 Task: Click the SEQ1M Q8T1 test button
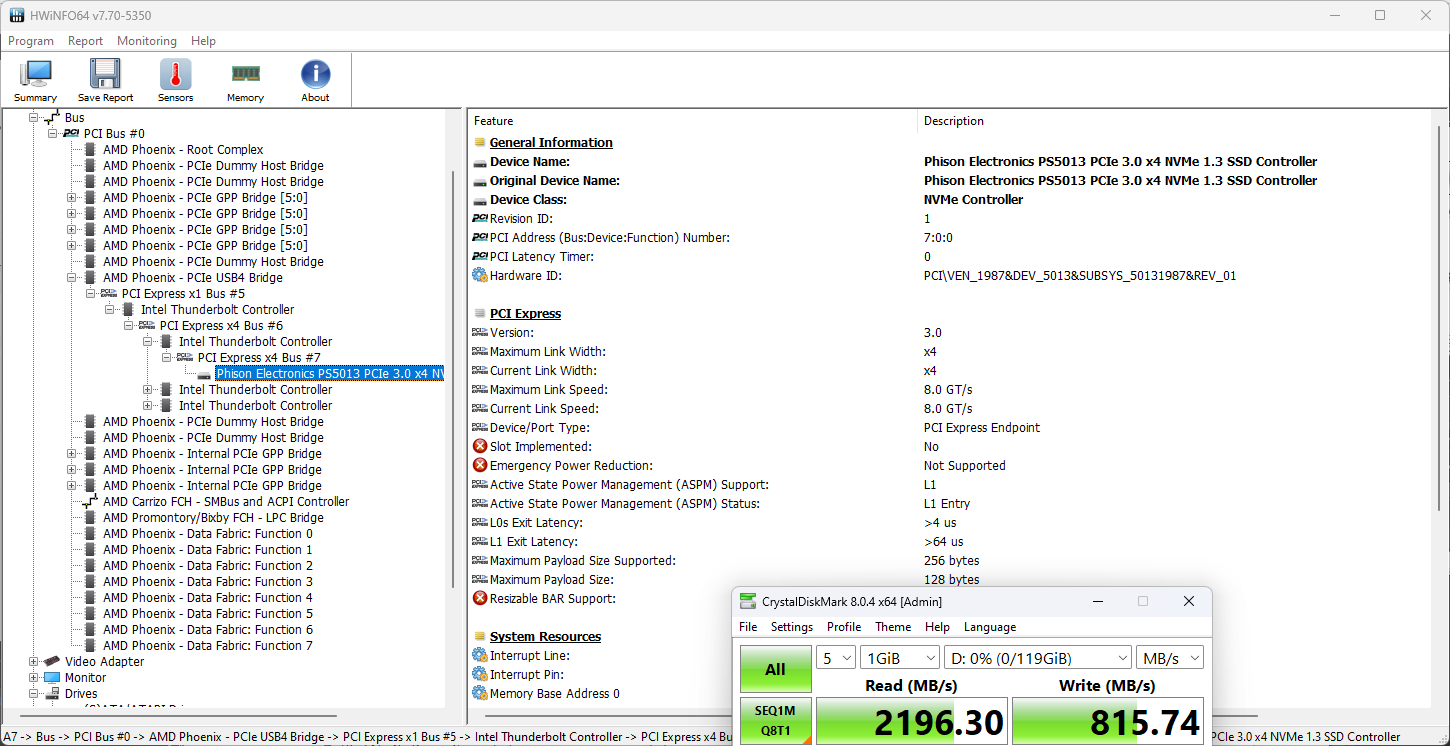[775, 722]
